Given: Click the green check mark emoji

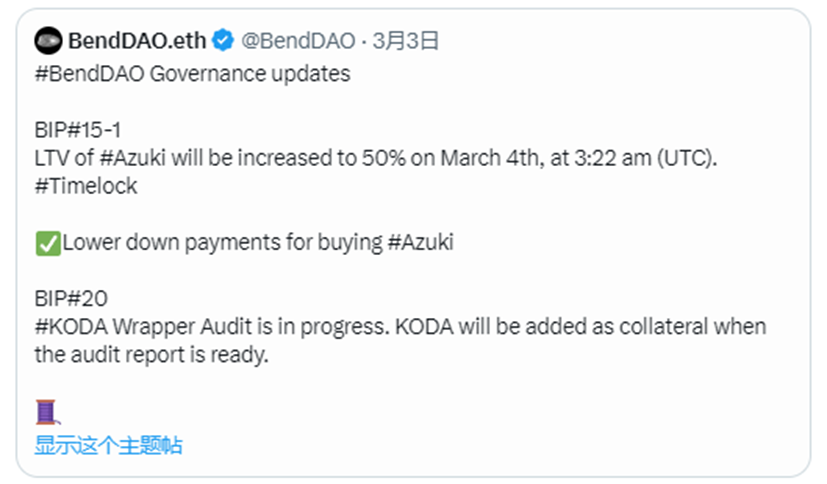Looking at the screenshot, I should 48,244.
